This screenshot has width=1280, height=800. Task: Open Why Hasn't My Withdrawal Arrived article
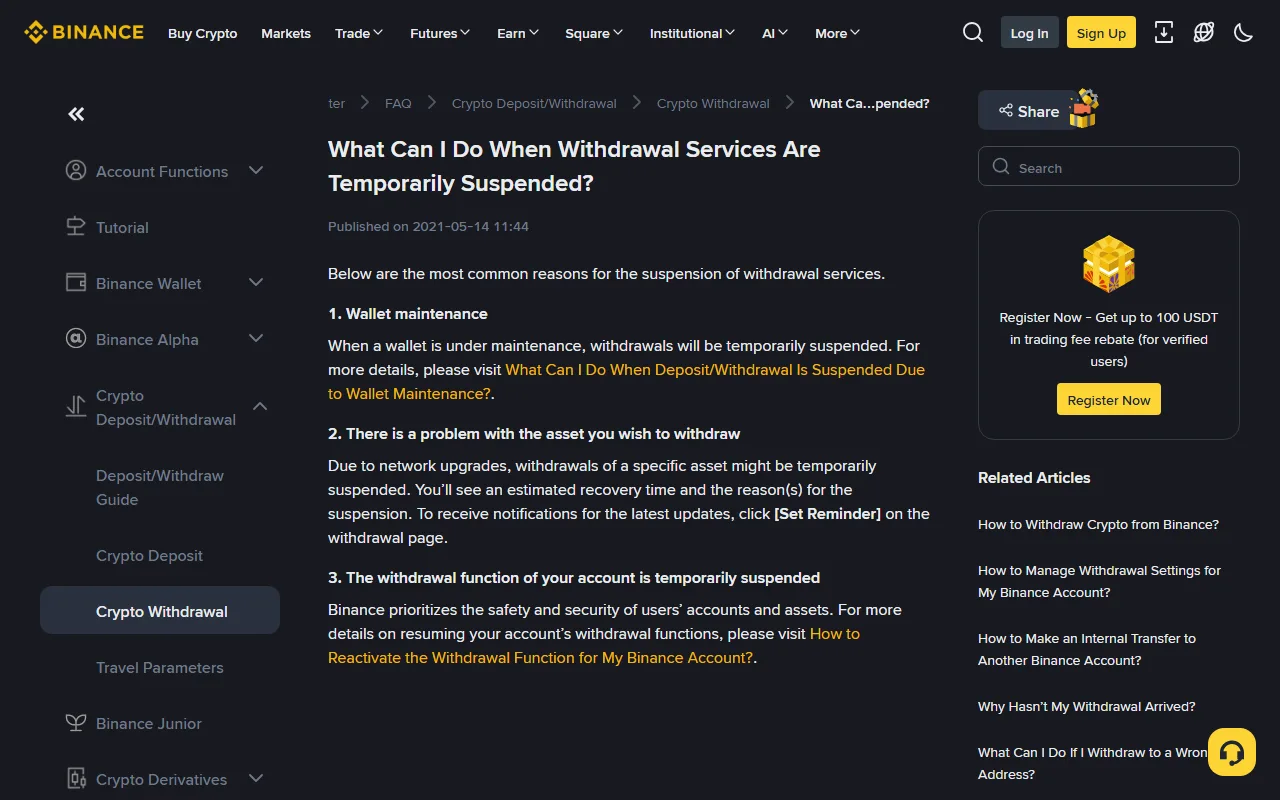[x=1087, y=706]
